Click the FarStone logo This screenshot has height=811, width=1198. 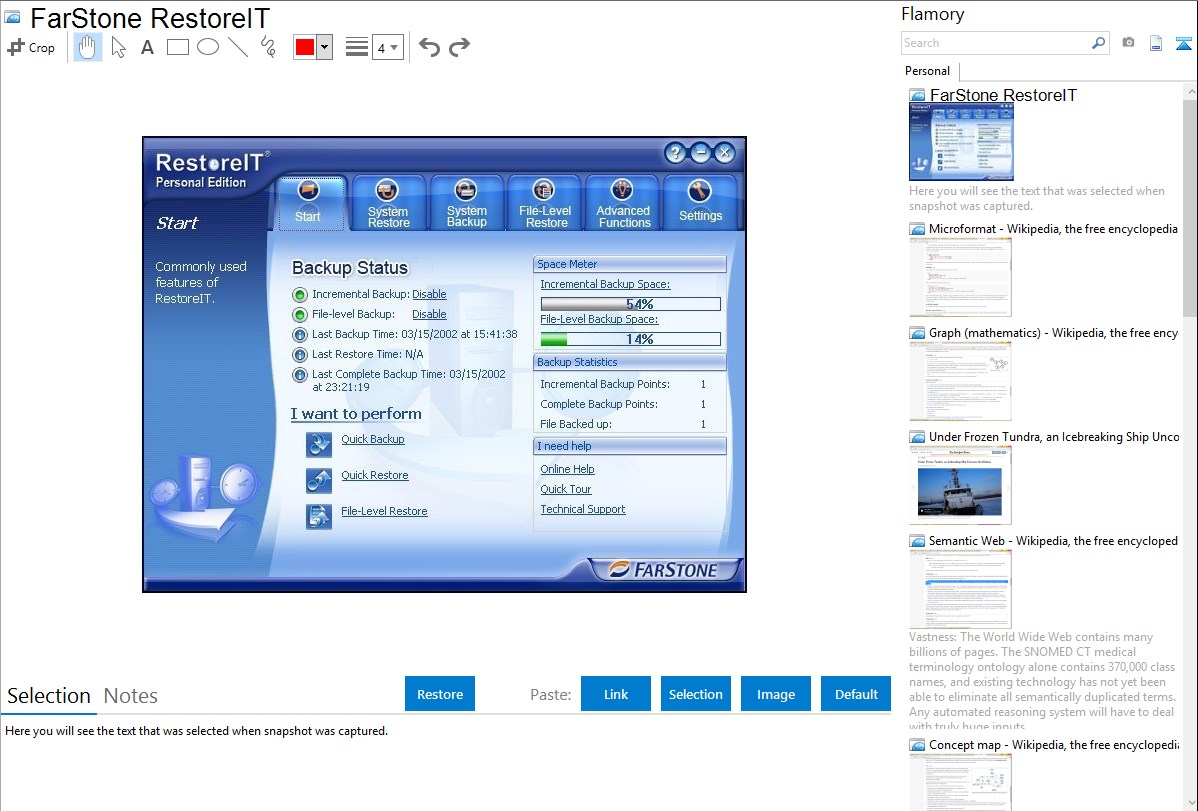point(663,569)
